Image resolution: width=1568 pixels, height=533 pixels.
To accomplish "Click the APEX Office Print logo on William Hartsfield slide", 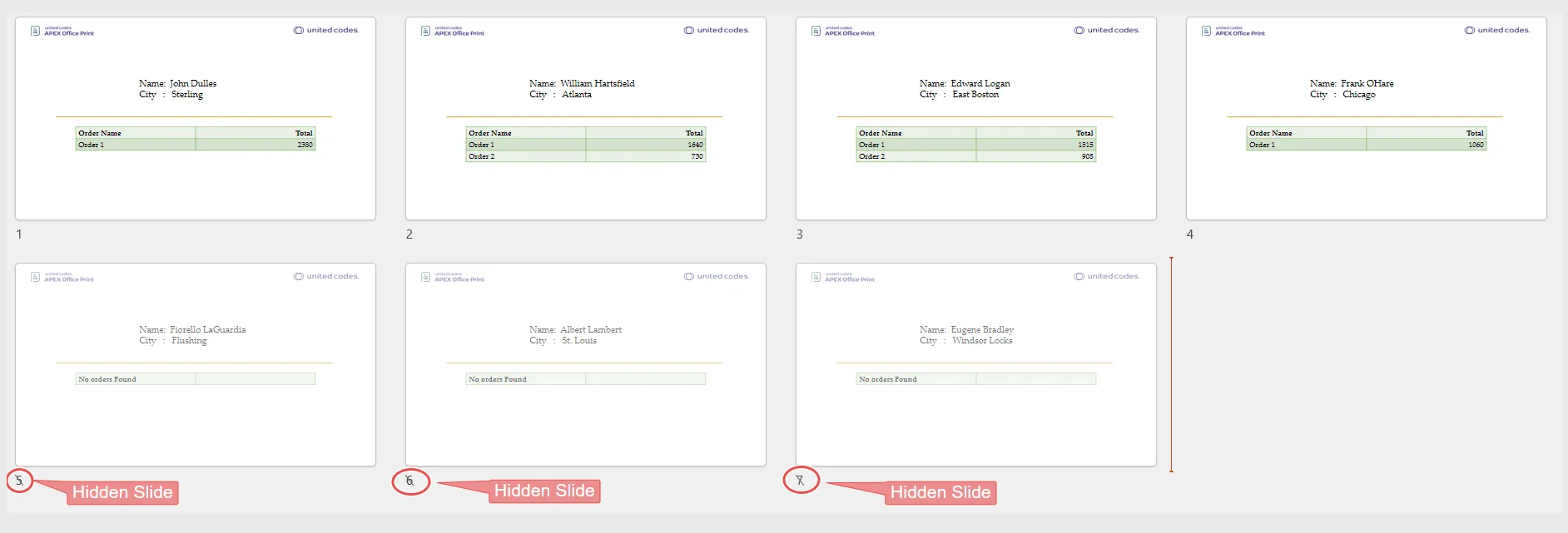I will point(453,31).
